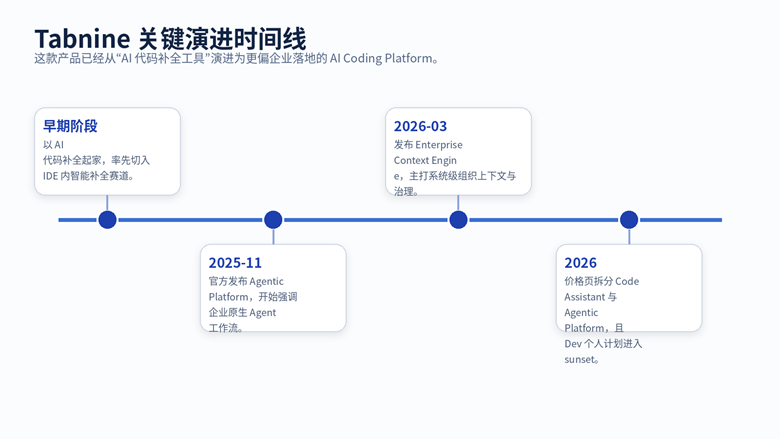Select the timeline dot above the 2026 card

pos(629,220)
